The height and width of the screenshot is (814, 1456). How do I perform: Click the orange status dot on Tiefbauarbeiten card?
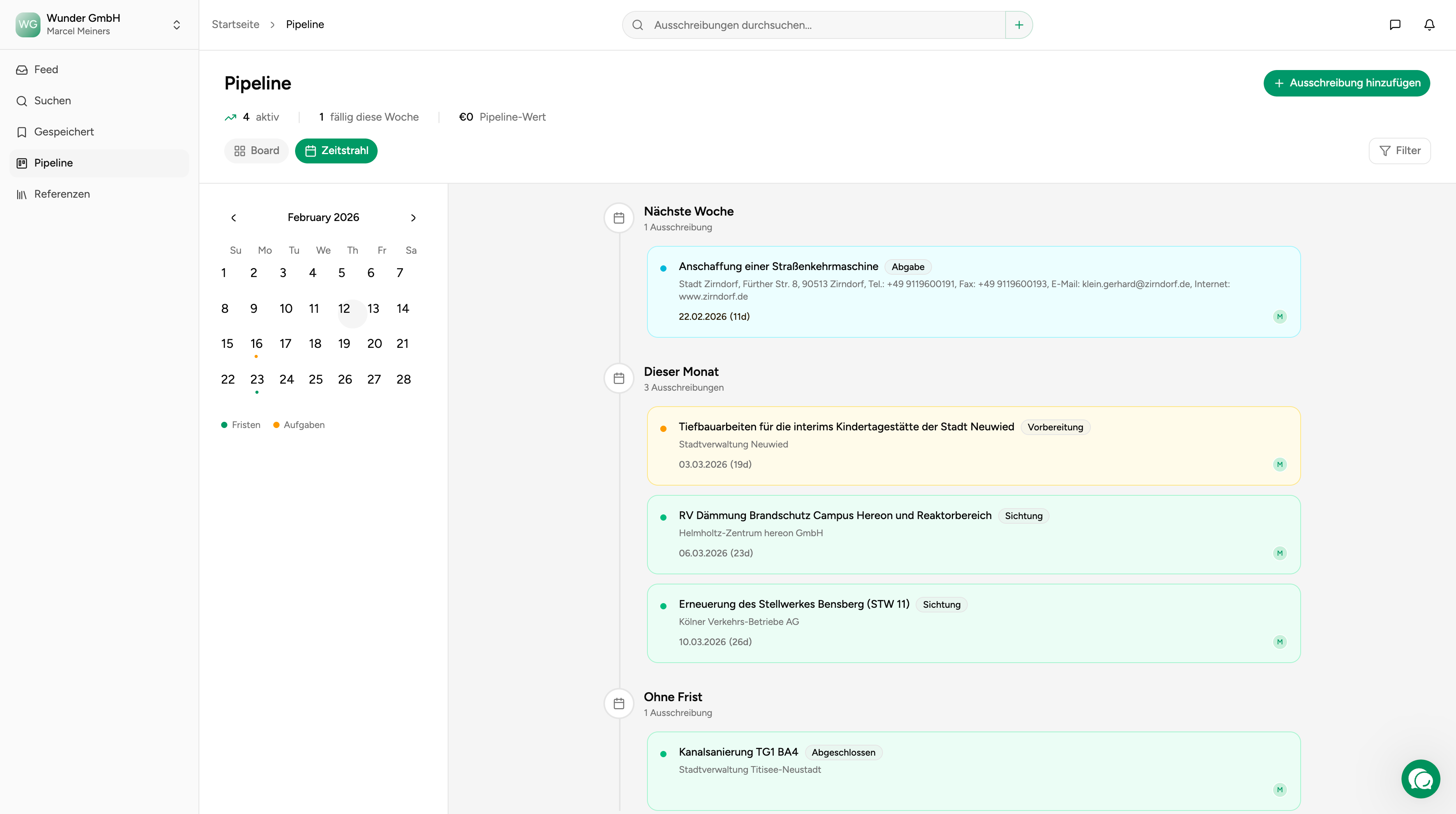click(x=663, y=429)
